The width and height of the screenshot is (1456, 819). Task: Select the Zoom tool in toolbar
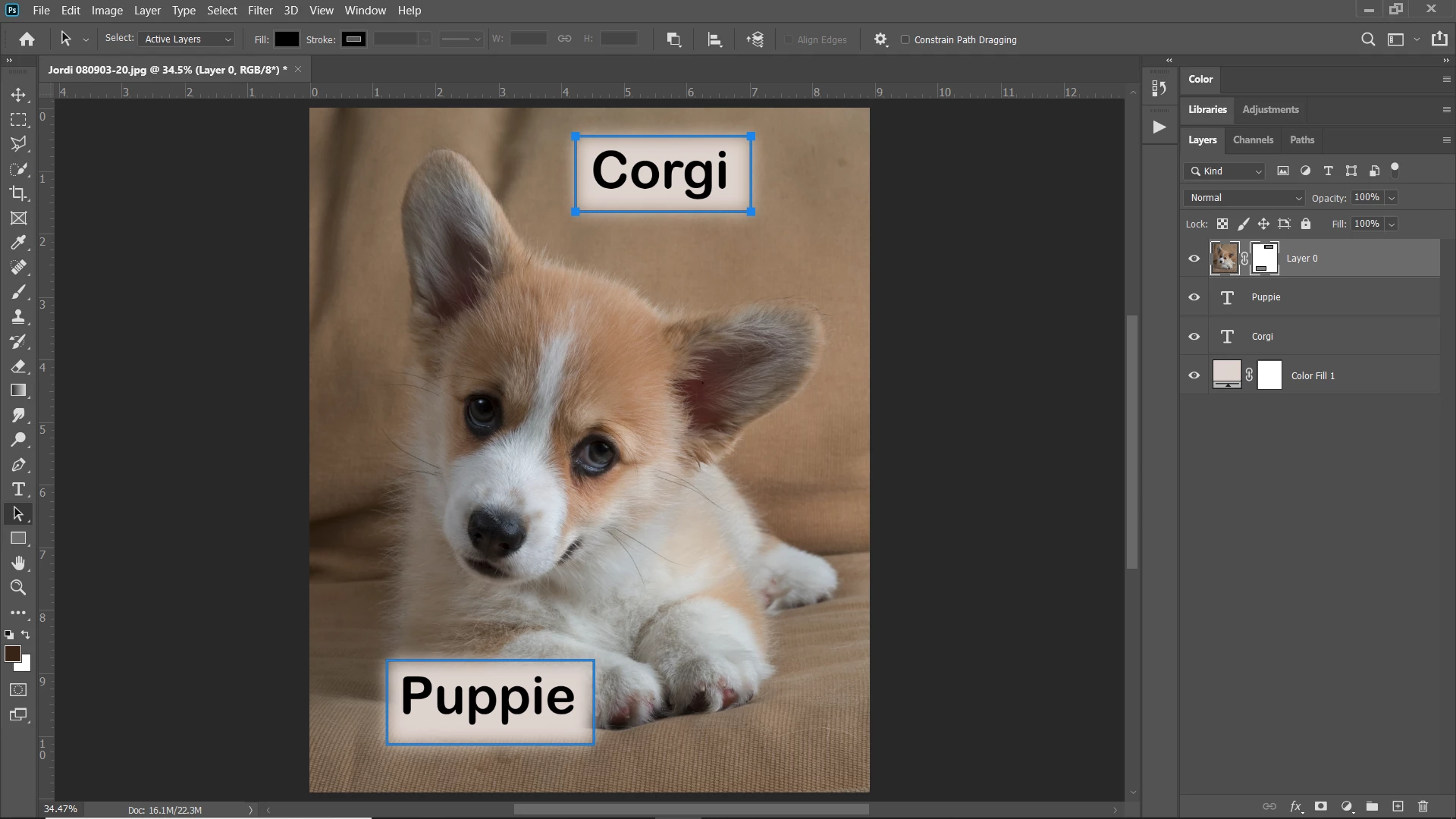tap(18, 588)
